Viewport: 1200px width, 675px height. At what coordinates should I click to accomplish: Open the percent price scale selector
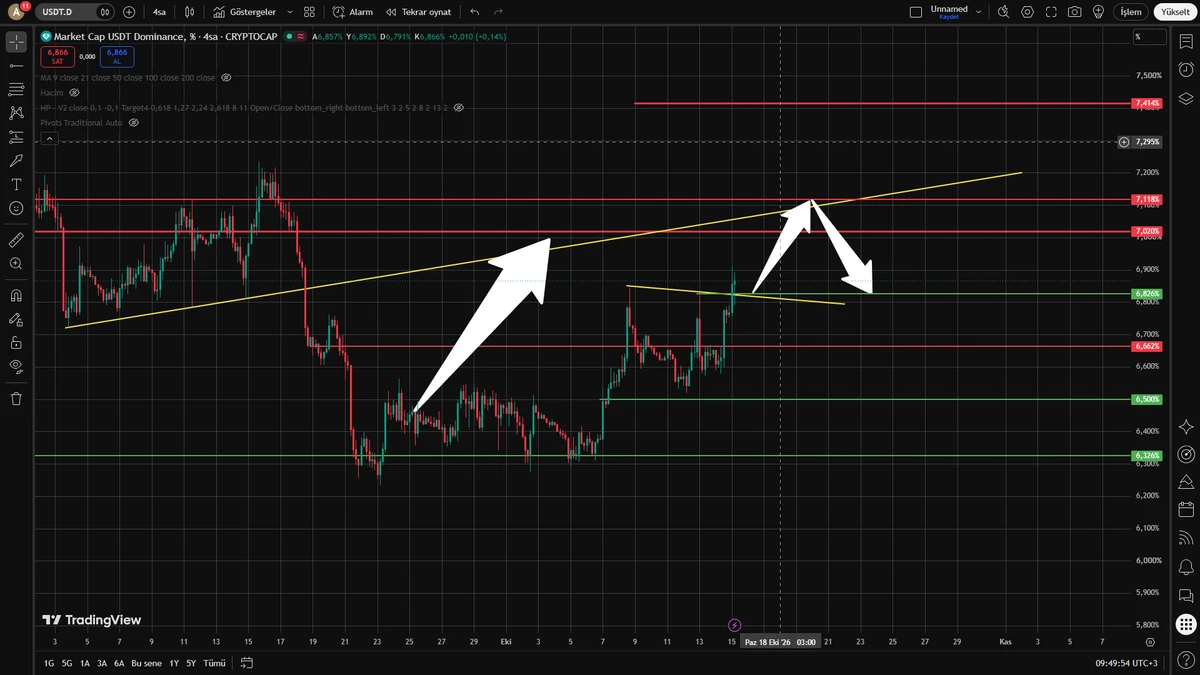[x=1150, y=37]
